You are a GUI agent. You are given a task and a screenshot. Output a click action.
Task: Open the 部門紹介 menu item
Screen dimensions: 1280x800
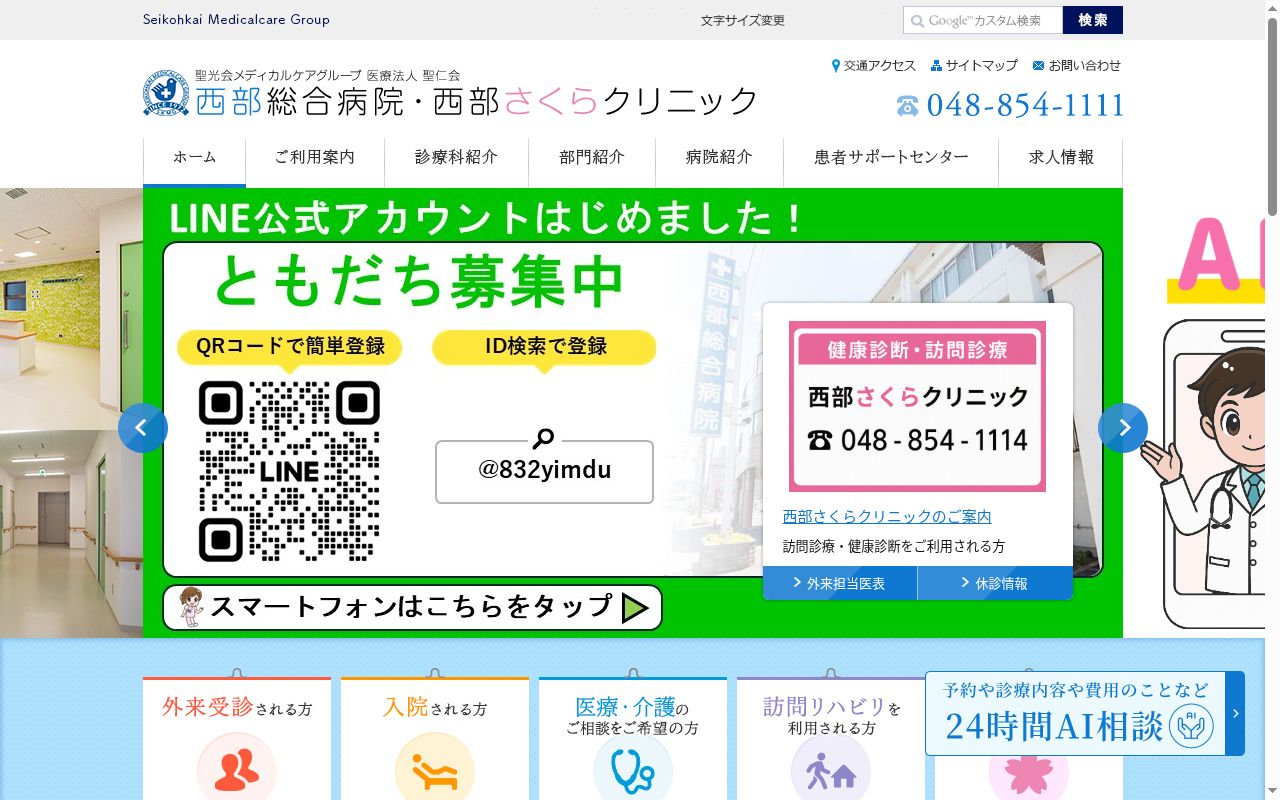point(592,161)
